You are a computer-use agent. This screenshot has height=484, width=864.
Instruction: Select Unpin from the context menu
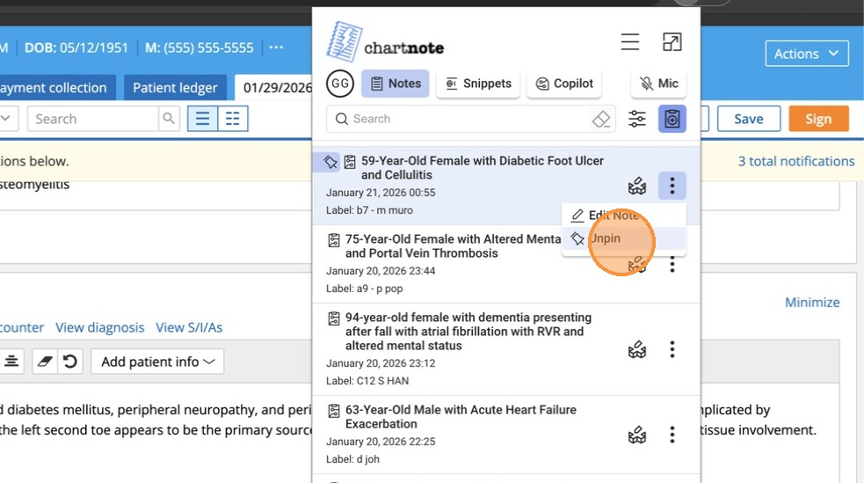[x=604, y=239]
